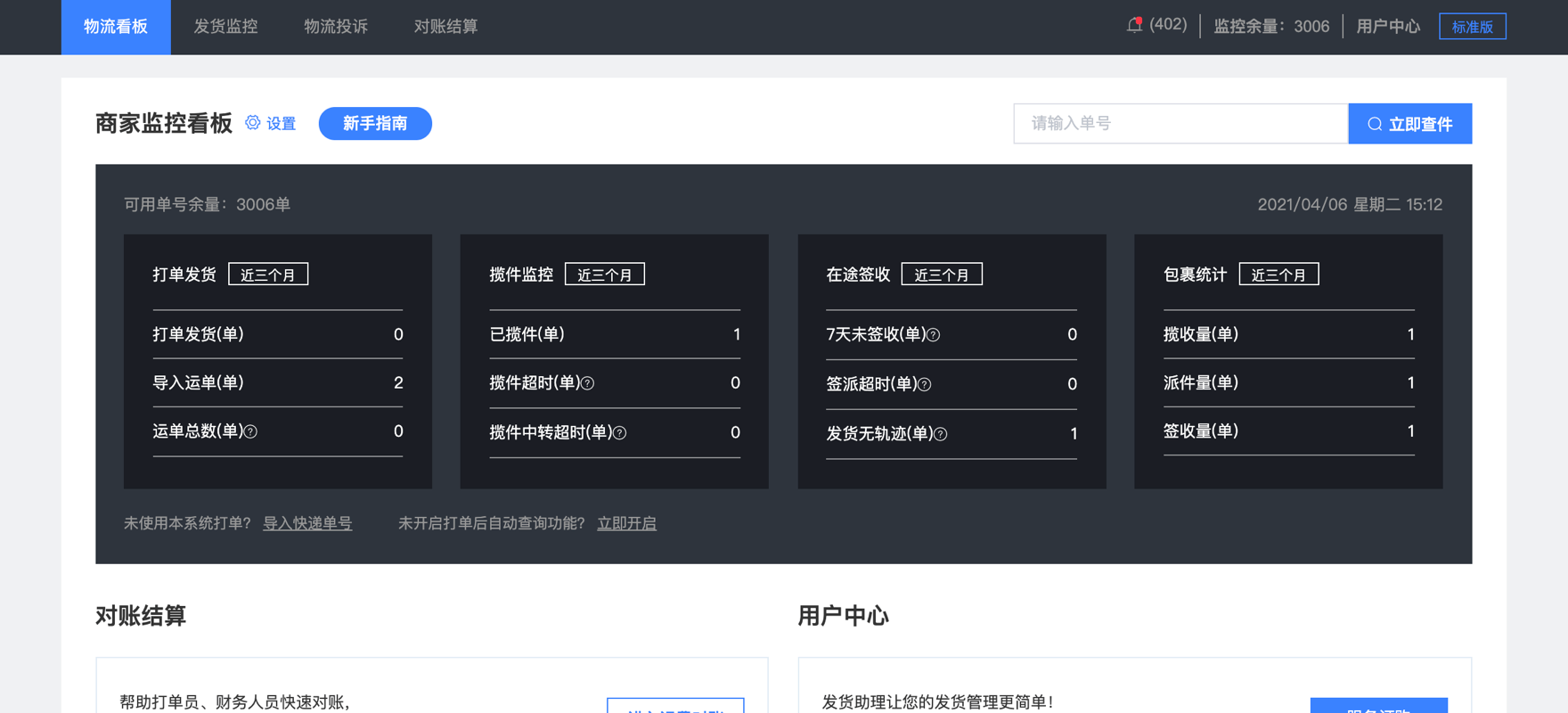1568x713 pixels.
Task: Click the 立即开启 link
Action: [626, 523]
